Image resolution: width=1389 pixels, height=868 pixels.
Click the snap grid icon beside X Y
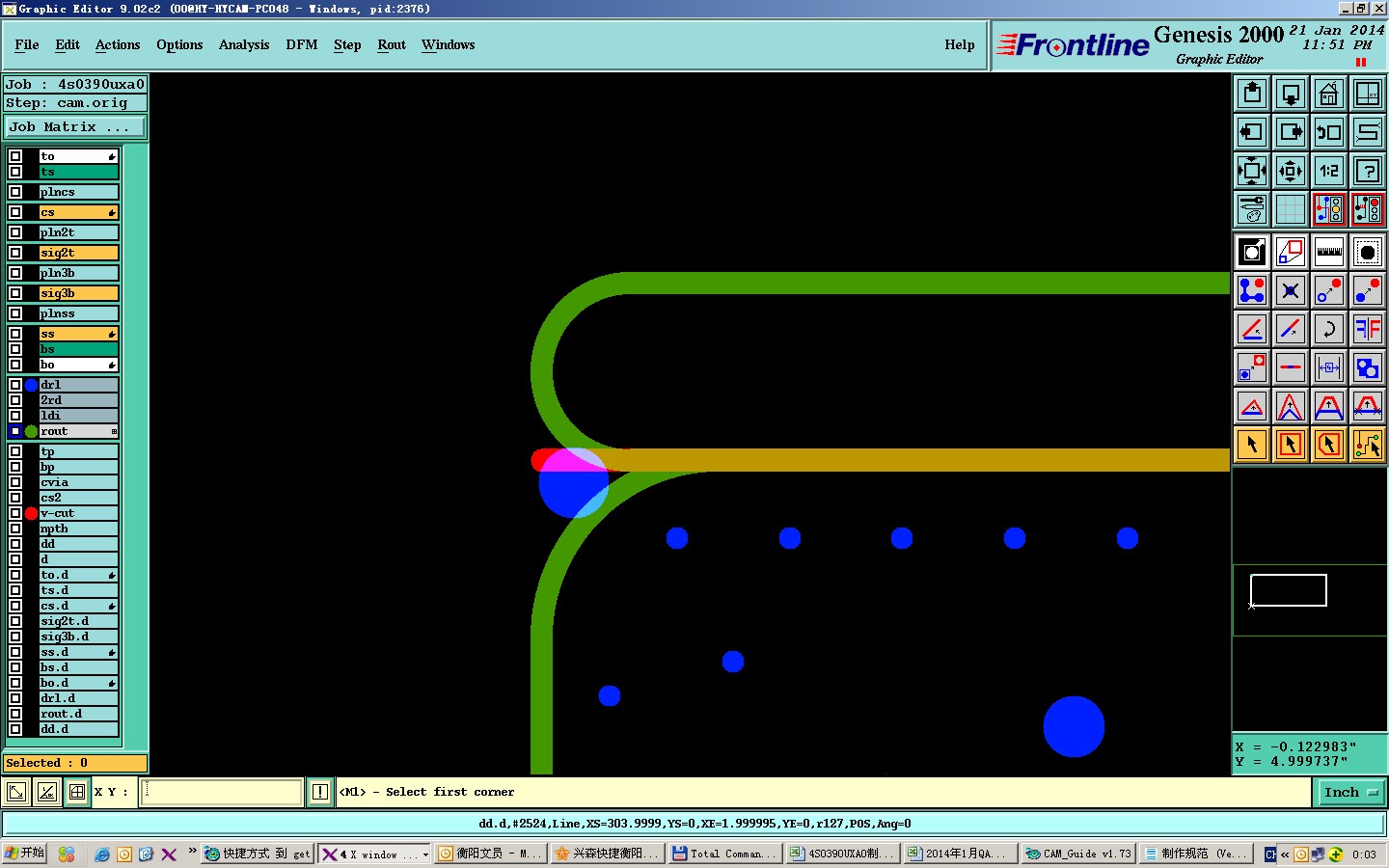(x=77, y=792)
